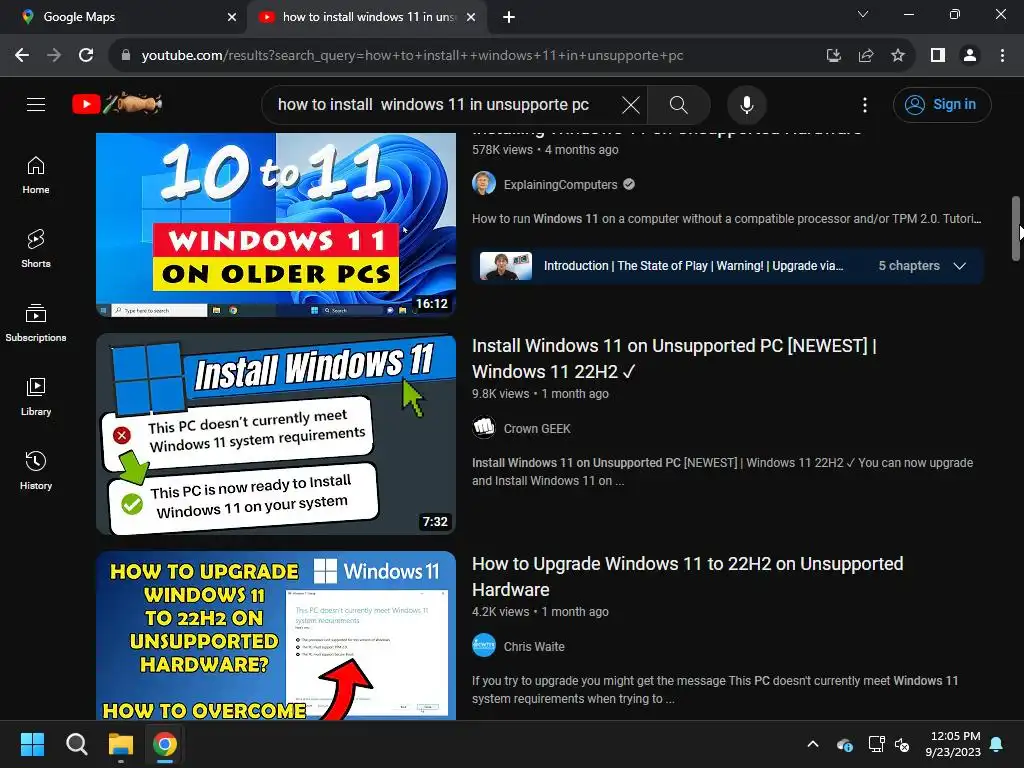Open Library in the sidebar
The height and width of the screenshot is (768, 1024).
(x=36, y=396)
